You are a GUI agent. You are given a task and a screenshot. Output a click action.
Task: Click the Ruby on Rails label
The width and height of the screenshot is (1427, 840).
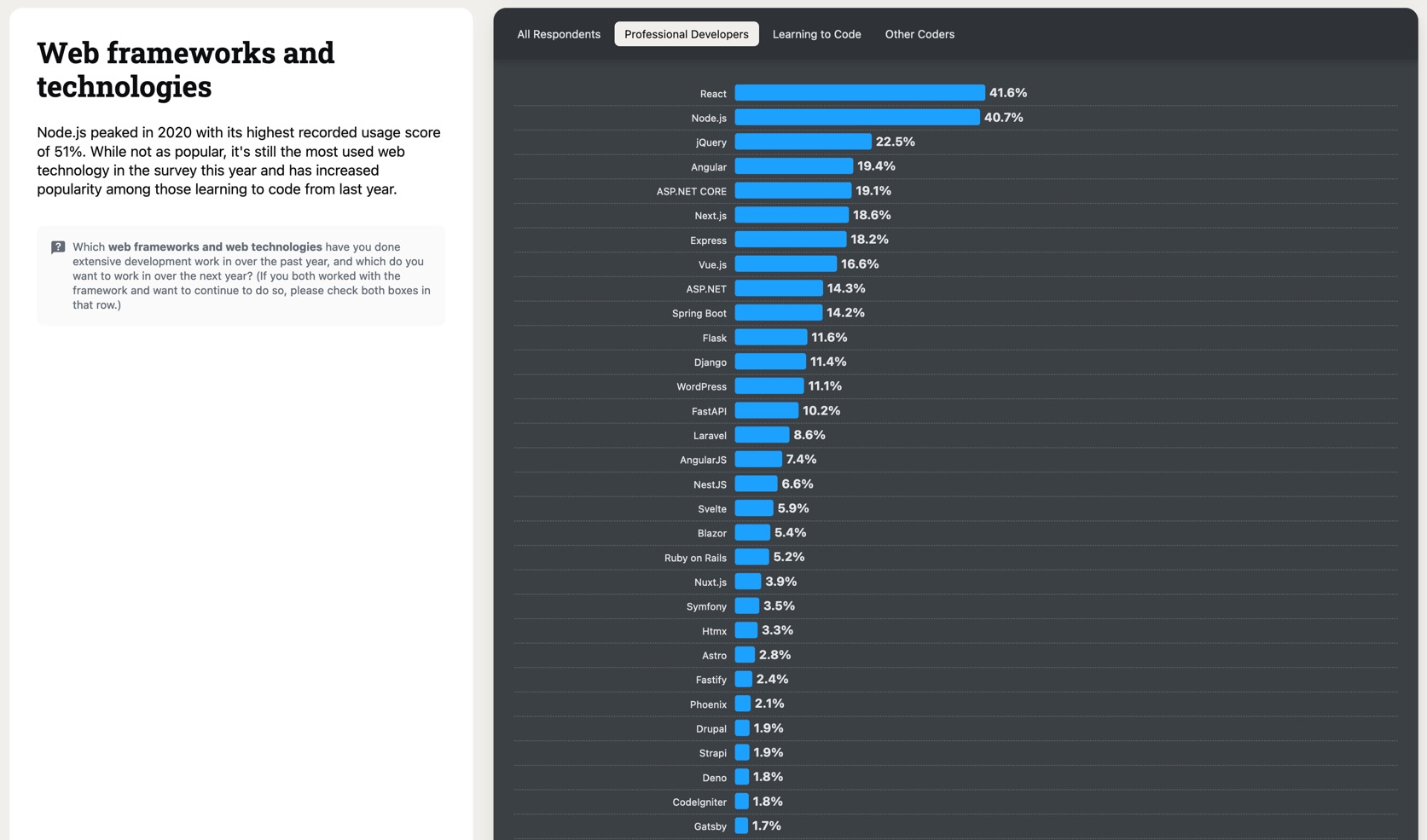695,558
